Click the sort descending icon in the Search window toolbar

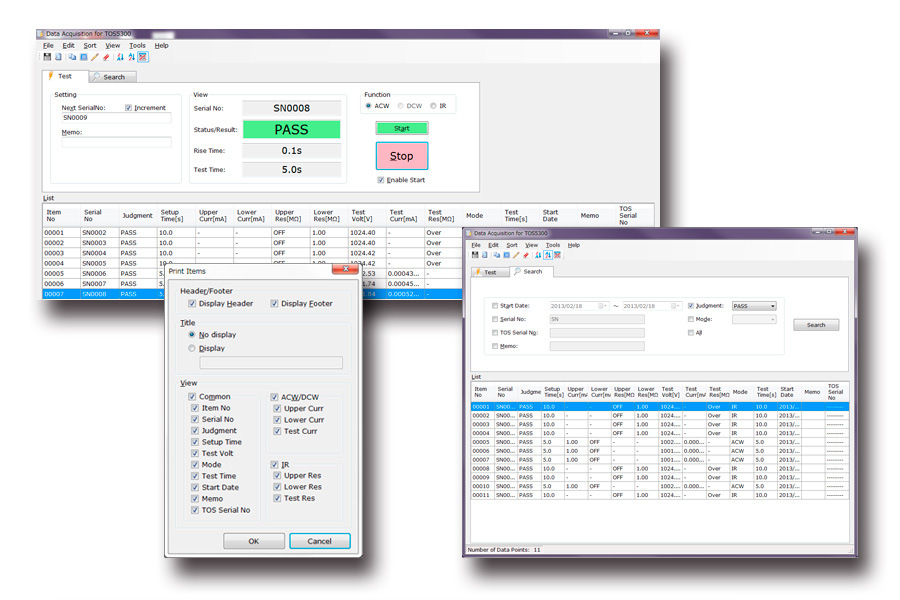546,255
